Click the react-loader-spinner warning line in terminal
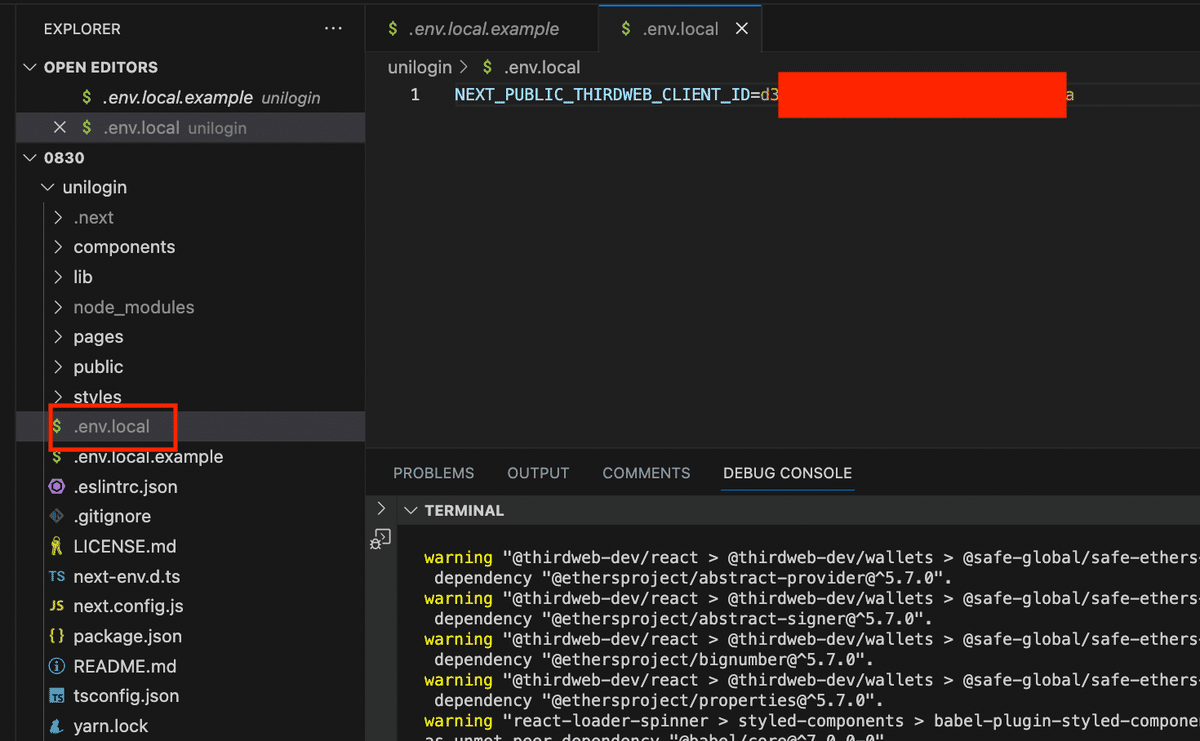Image resolution: width=1200 pixels, height=741 pixels. [x=810, y=721]
